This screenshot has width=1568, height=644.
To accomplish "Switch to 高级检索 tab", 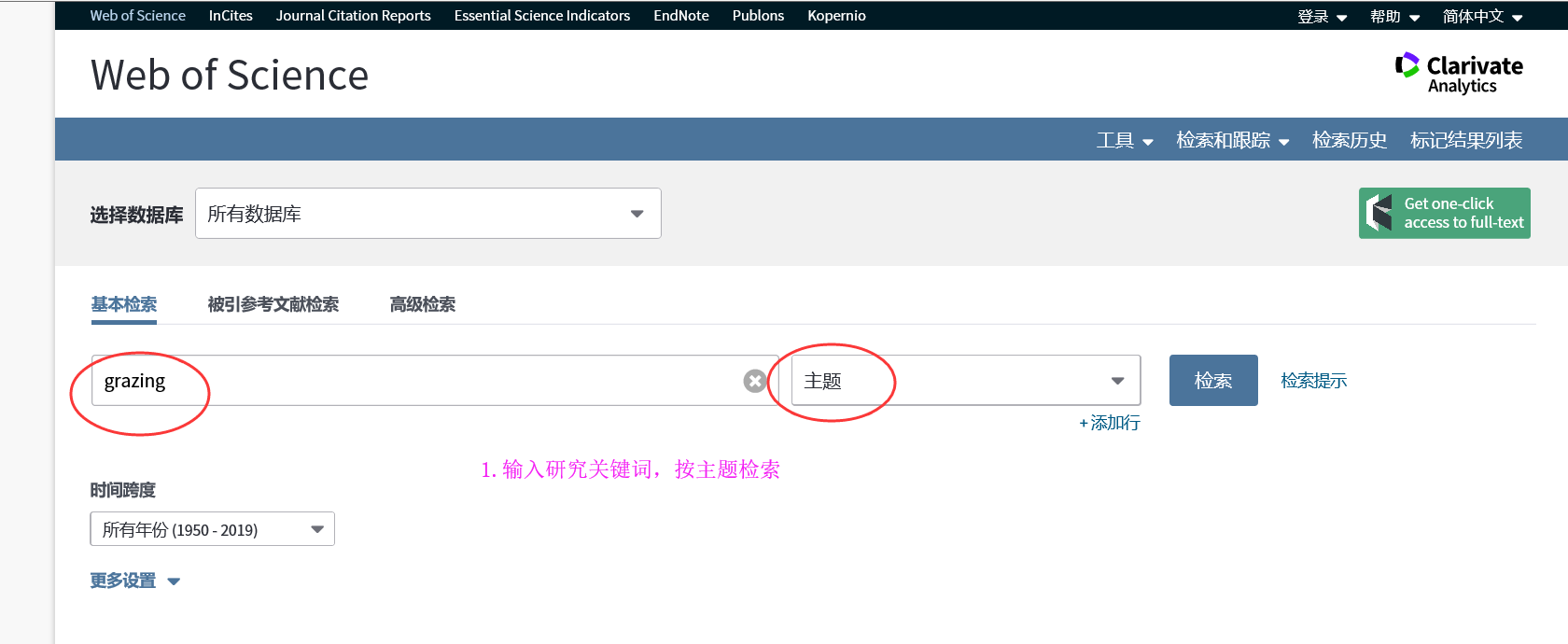I will tap(423, 304).
